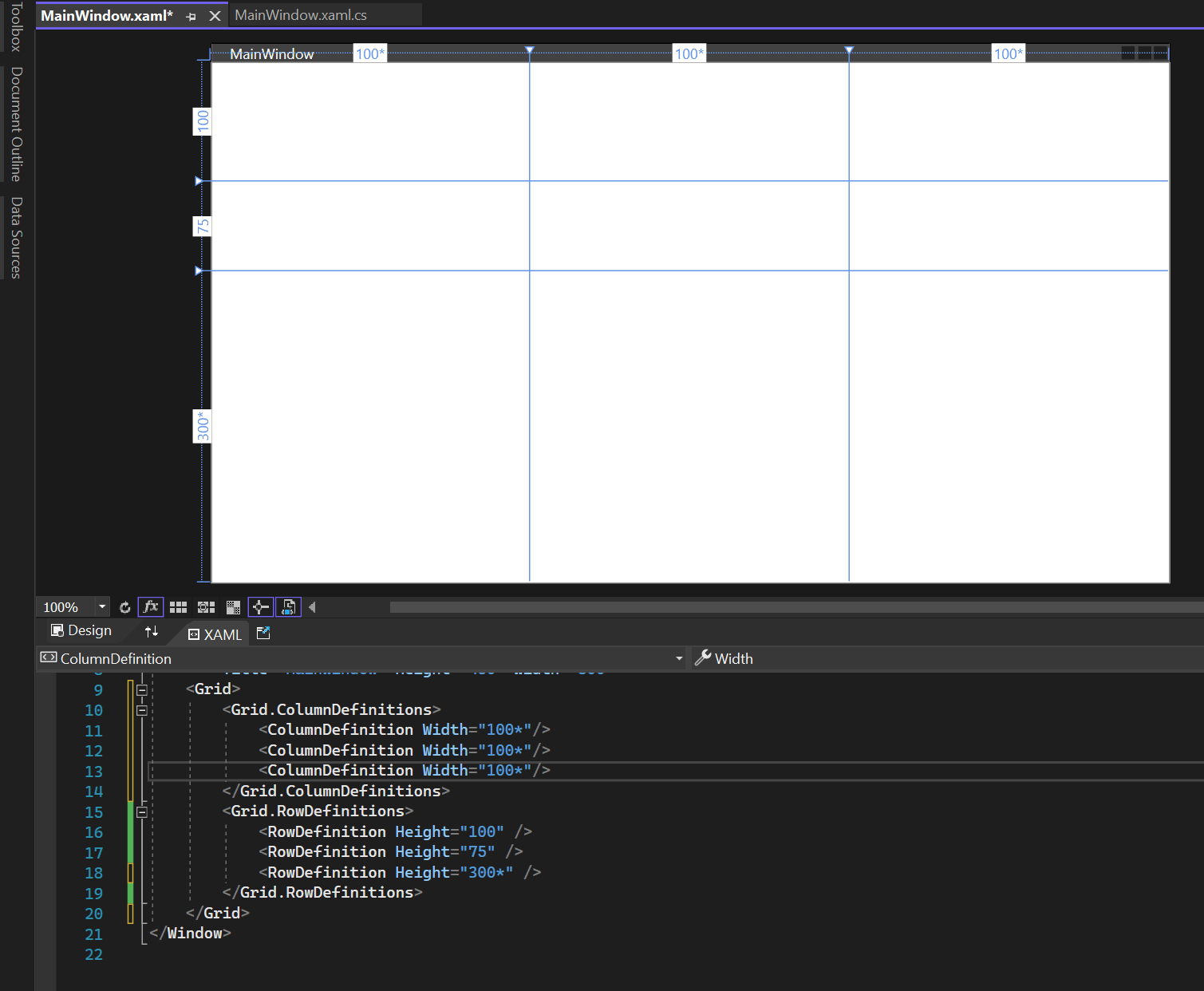The width and height of the screenshot is (1204, 991).
Task: Refresh the designer view
Action: 124,607
